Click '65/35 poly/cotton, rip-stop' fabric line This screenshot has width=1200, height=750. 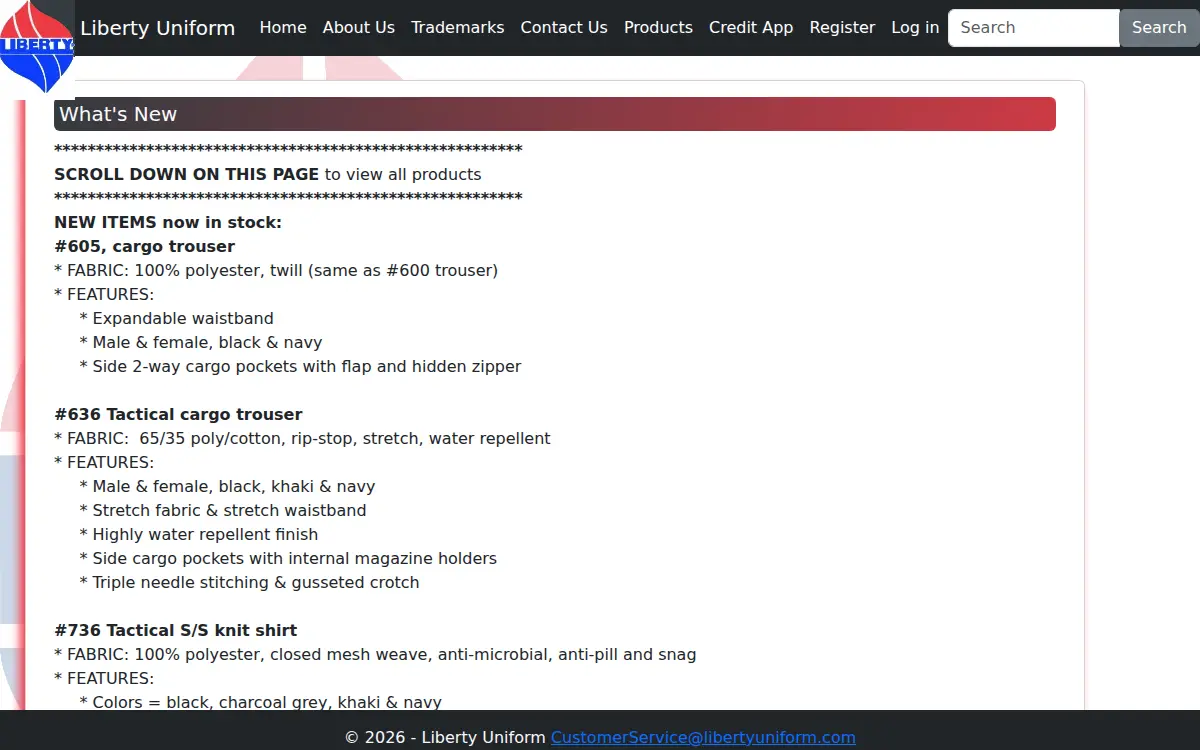tap(302, 438)
